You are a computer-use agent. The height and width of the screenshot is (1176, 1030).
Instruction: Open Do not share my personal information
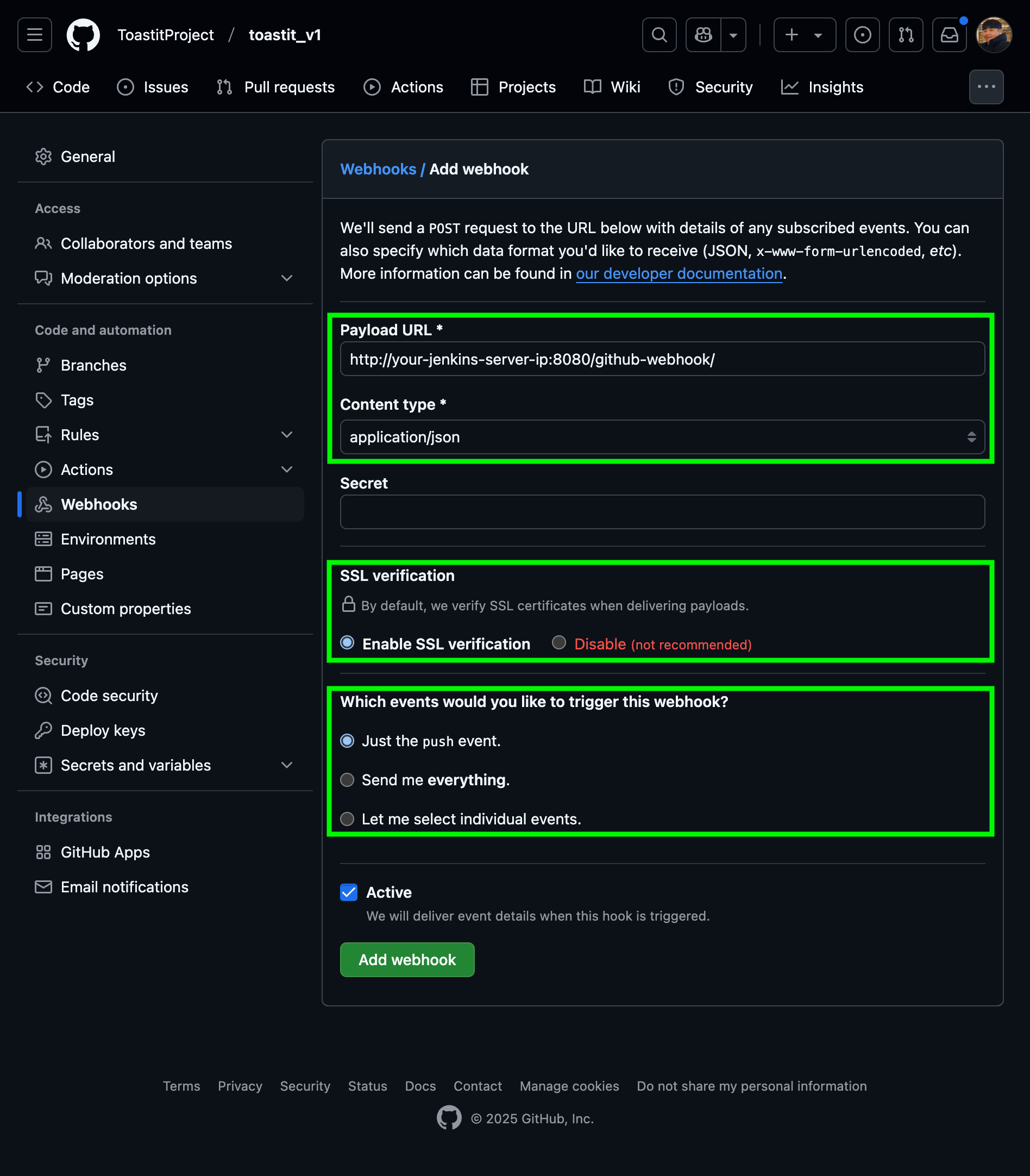[x=751, y=1086]
